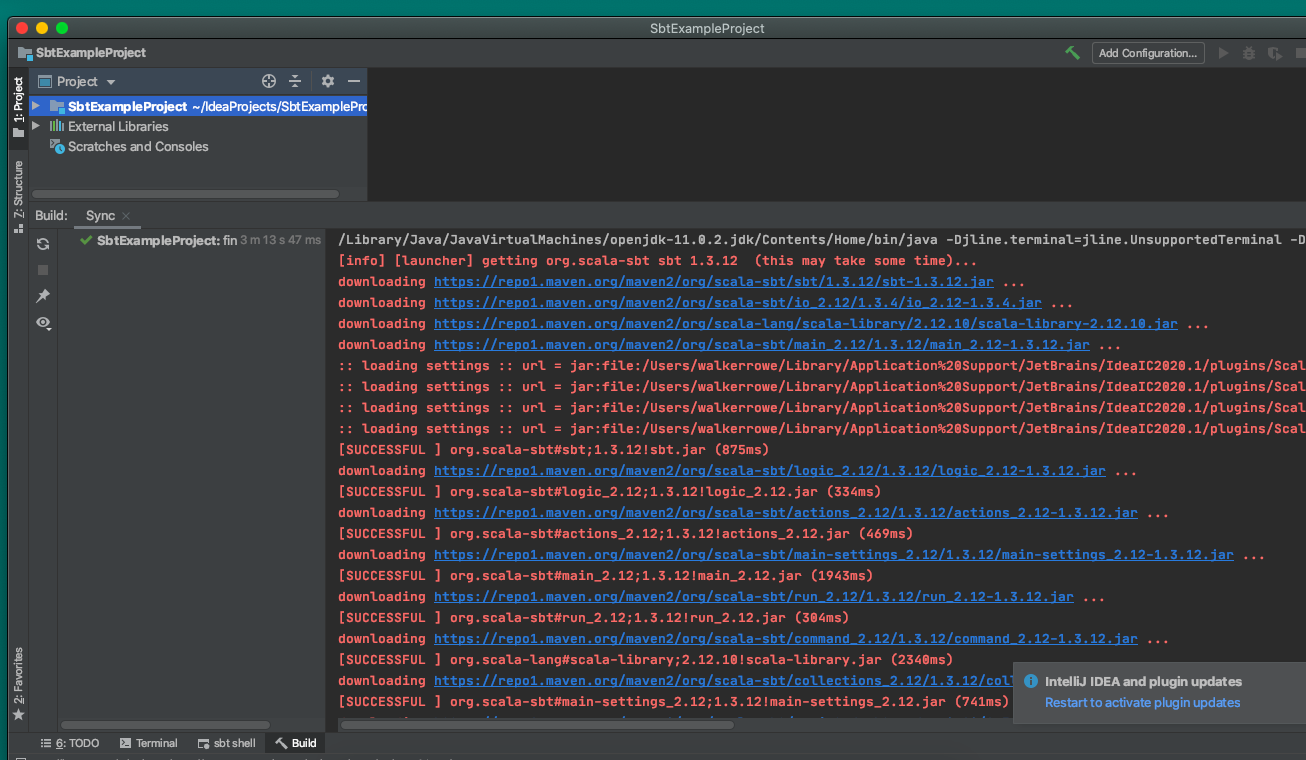
Task: Open Project panel settings gear
Action: click(327, 81)
